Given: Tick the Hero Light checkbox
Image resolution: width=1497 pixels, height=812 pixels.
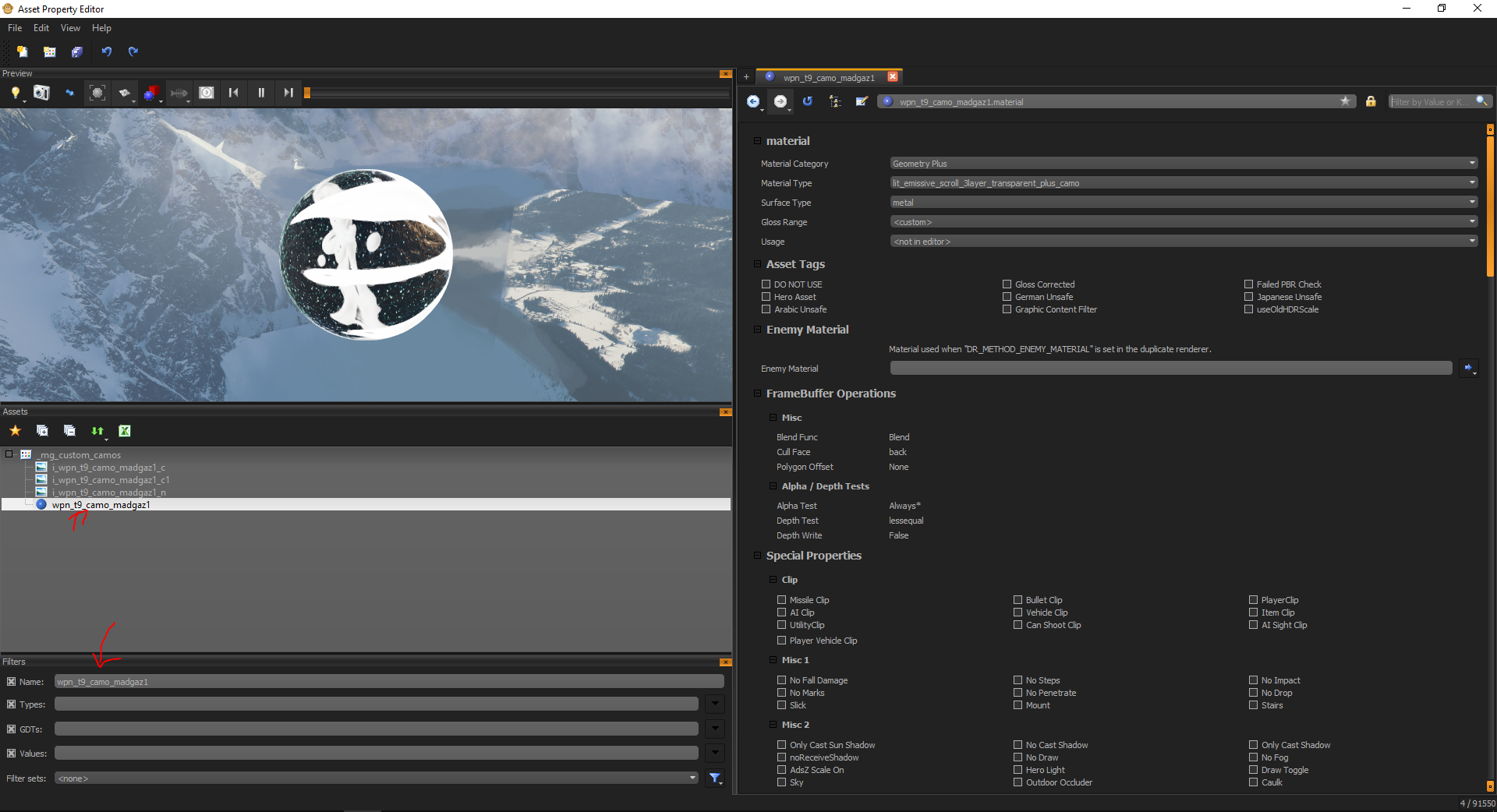Looking at the screenshot, I should pyautogui.click(x=1018, y=770).
